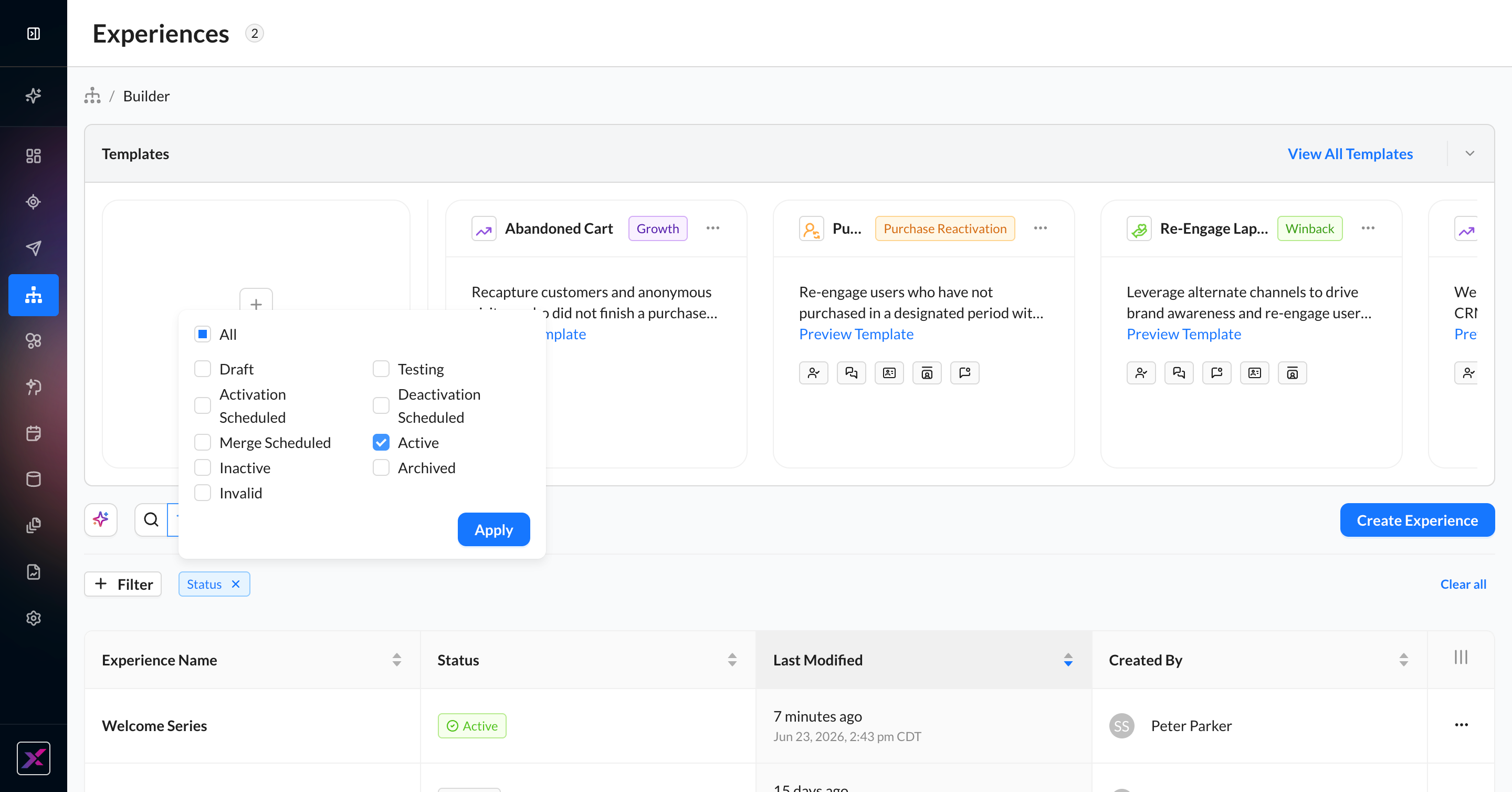Remove the Status filter chip
The width and height of the screenshot is (1512, 792).
(x=235, y=584)
